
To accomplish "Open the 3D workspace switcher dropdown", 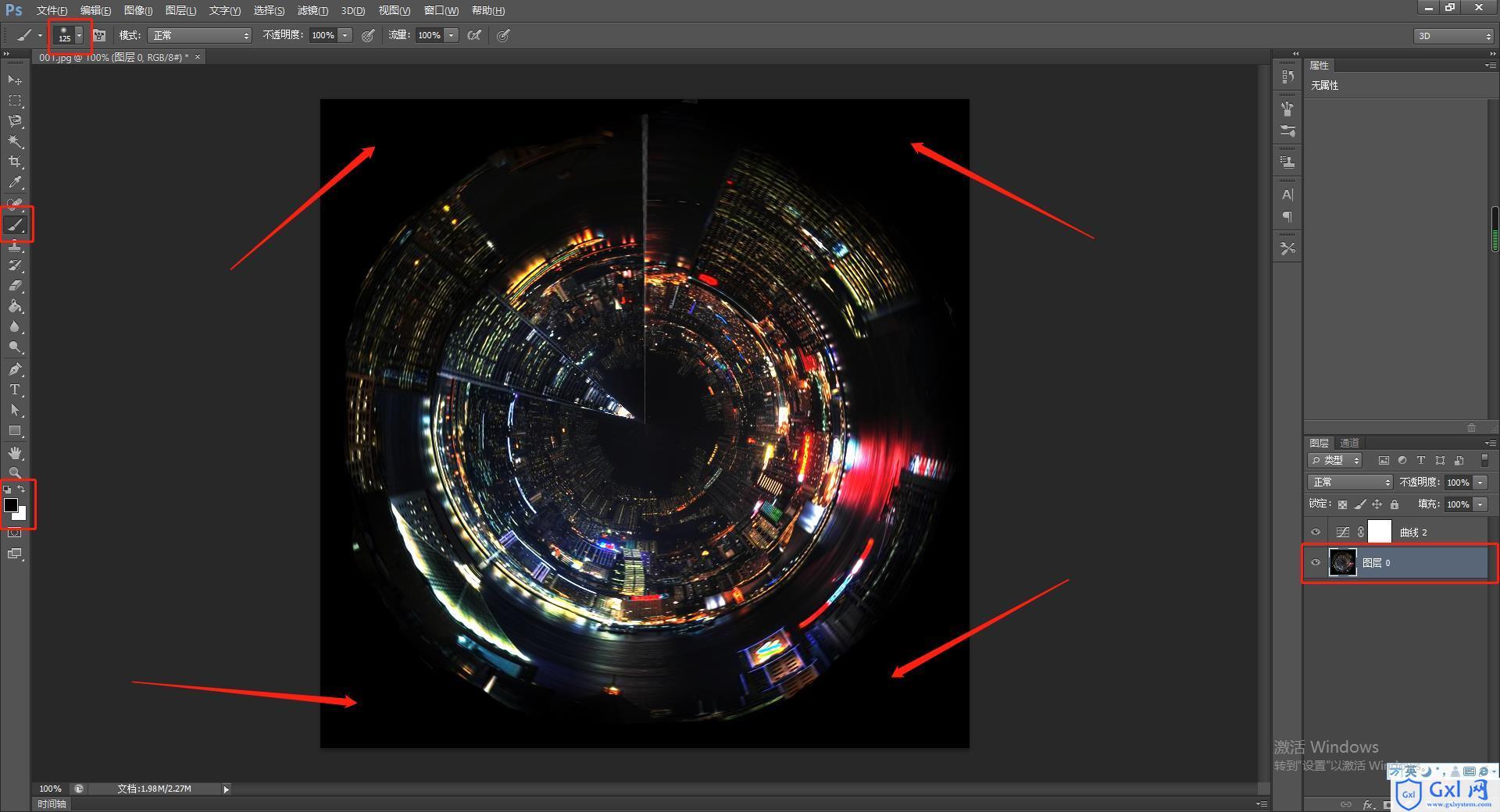I will point(1453,36).
